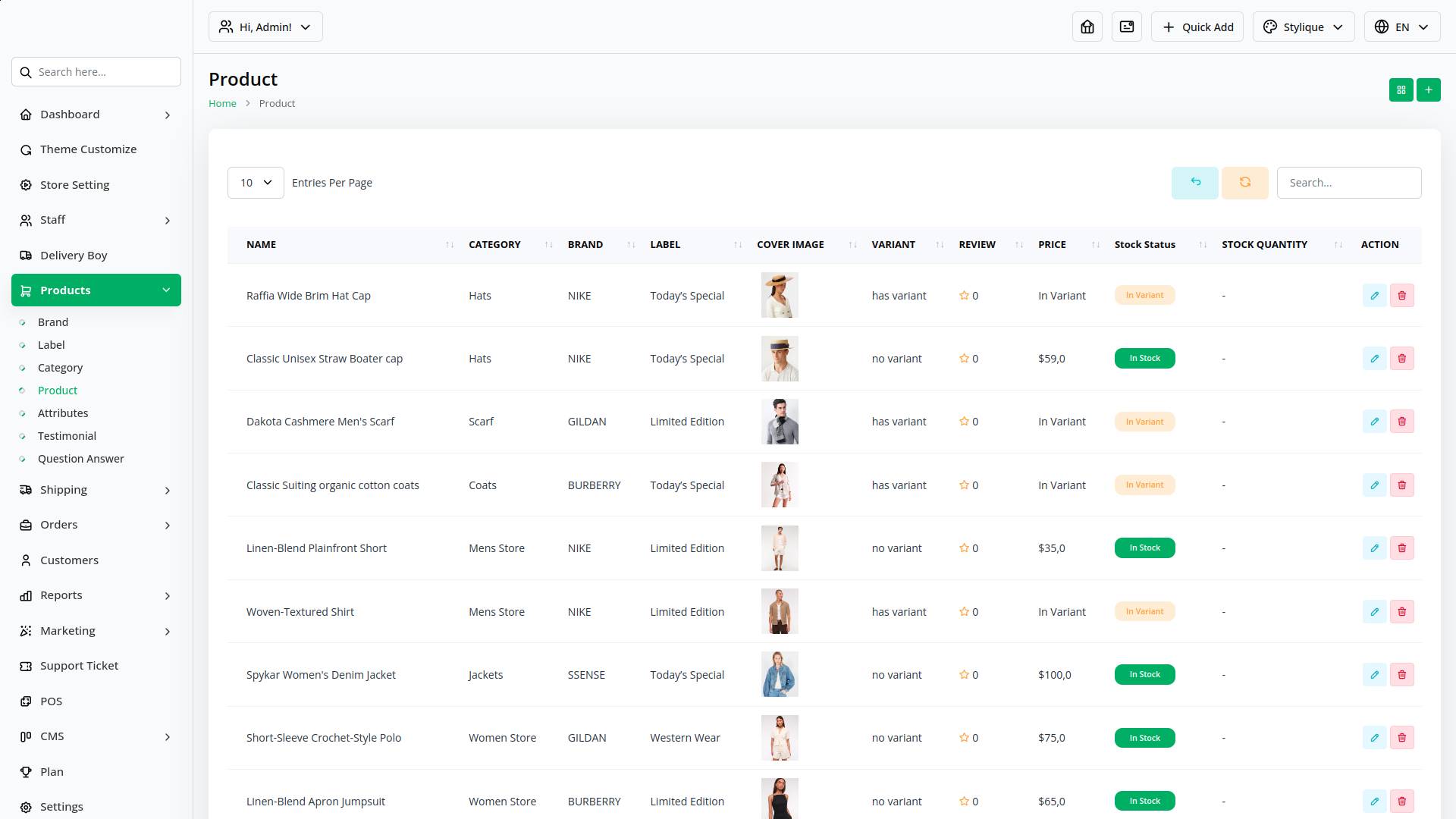Screen dimensions: 1456x819
Task: Click the Home breadcrumb link
Action: [x=222, y=104]
